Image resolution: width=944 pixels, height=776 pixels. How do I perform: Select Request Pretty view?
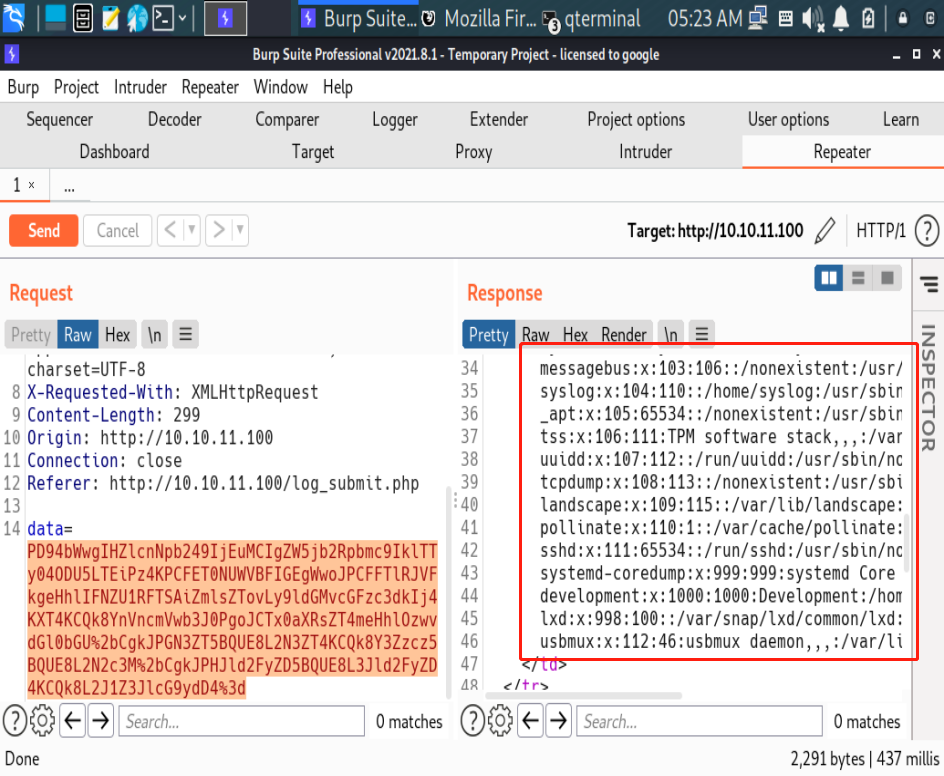tap(31, 335)
